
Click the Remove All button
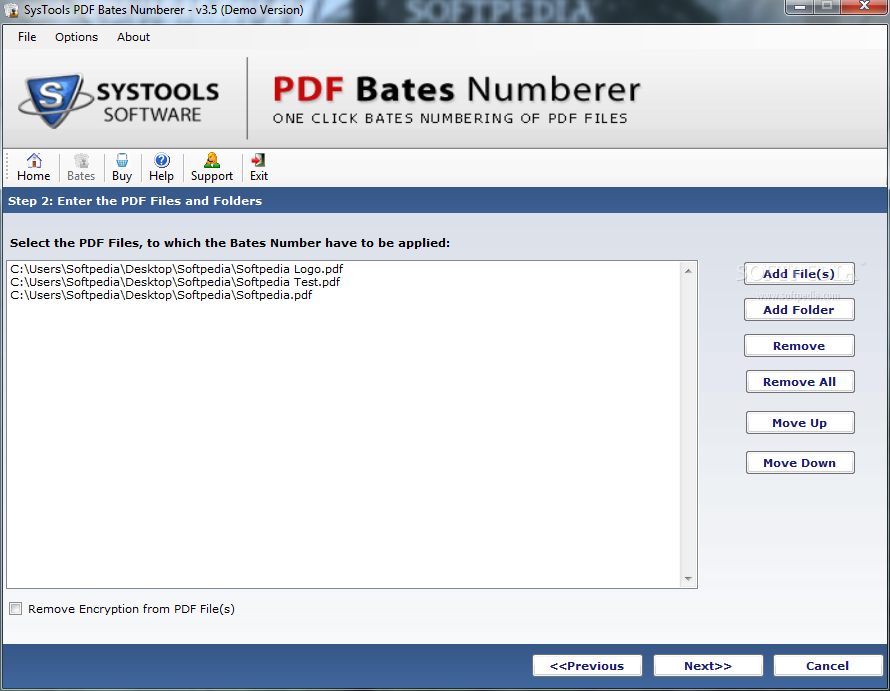pyautogui.click(x=799, y=382)
